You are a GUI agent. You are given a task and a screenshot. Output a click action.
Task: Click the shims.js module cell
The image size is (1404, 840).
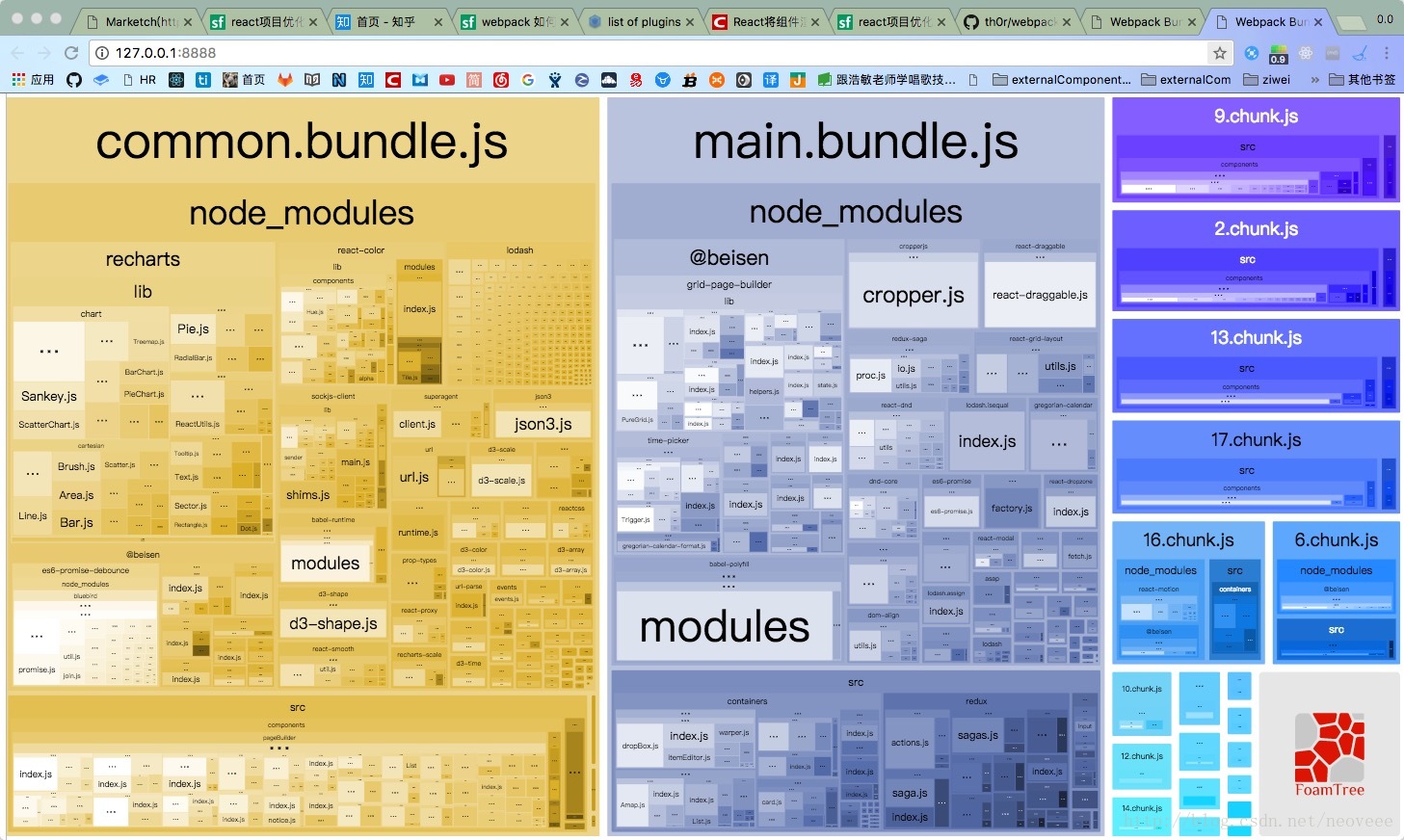(x=308, y=495)
